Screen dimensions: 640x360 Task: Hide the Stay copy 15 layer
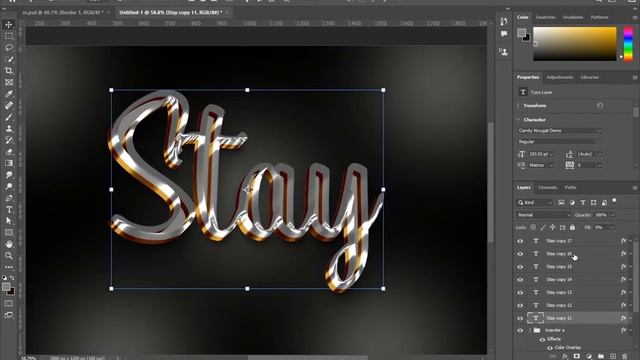pos(520,267)
